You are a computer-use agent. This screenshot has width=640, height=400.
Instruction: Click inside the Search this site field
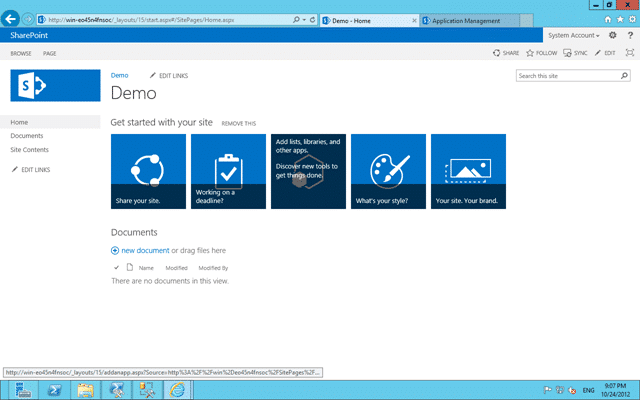[568, 76]
